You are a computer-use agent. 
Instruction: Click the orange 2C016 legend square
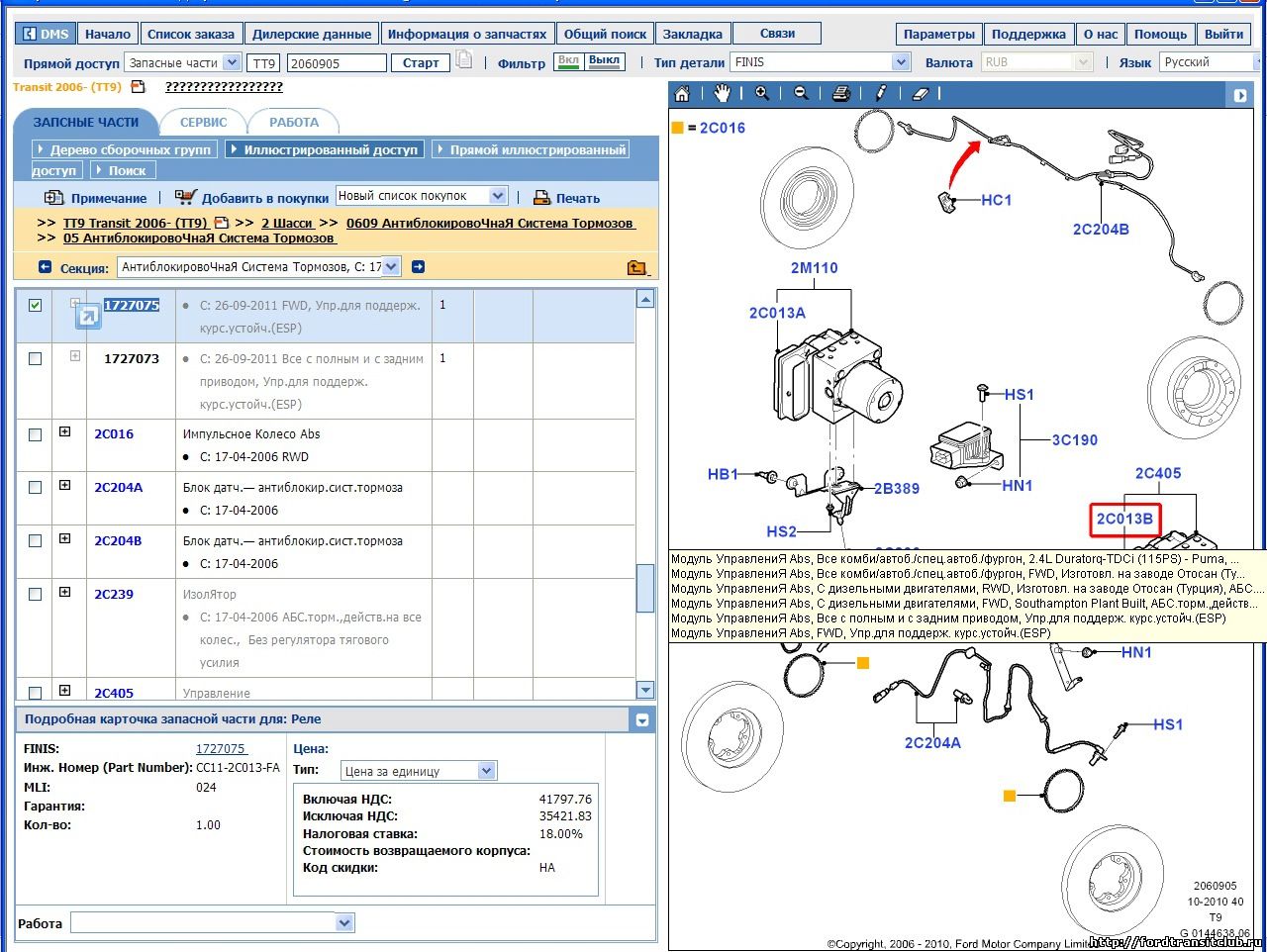coord(678,128)
